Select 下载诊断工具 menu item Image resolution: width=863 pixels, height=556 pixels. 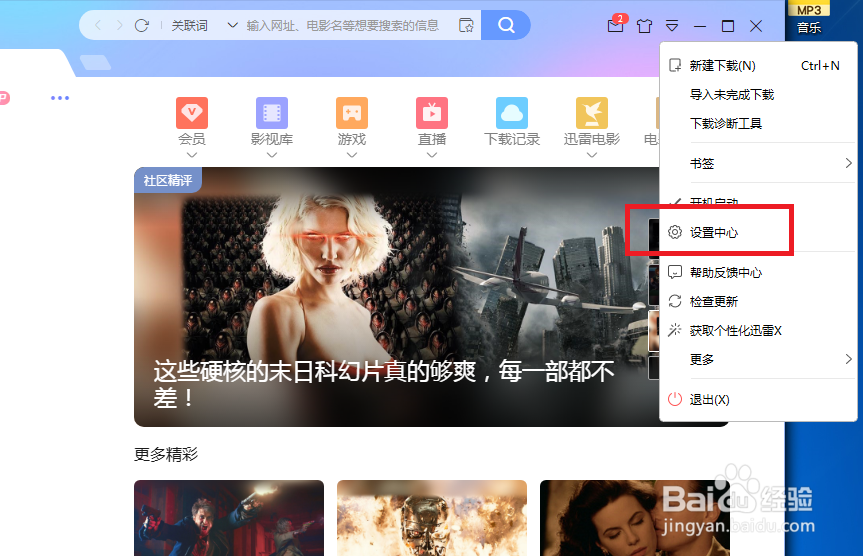coord(758,123)
